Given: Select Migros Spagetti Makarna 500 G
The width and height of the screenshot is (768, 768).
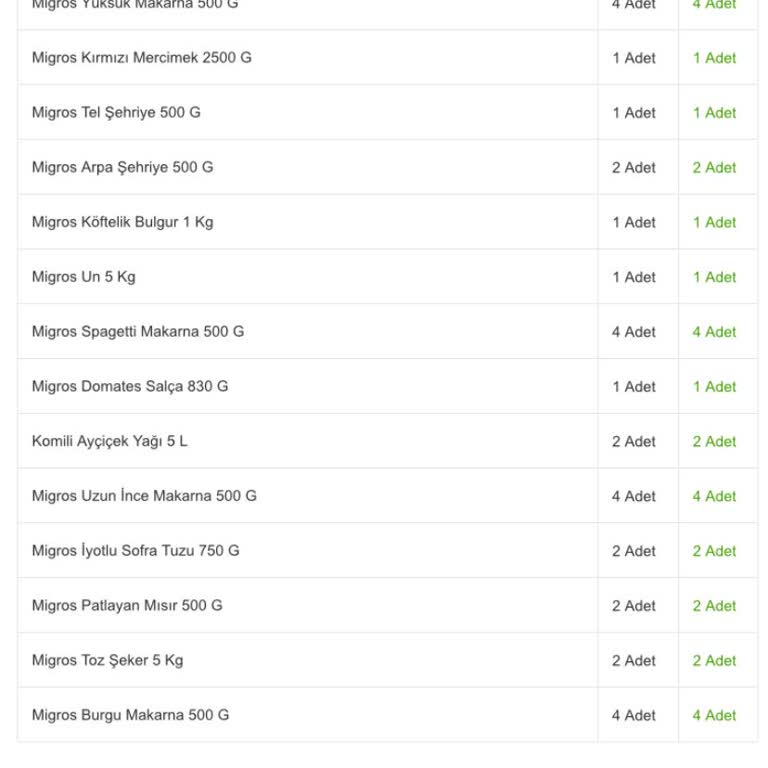Looking at the screenshot, I should [138, 332].
